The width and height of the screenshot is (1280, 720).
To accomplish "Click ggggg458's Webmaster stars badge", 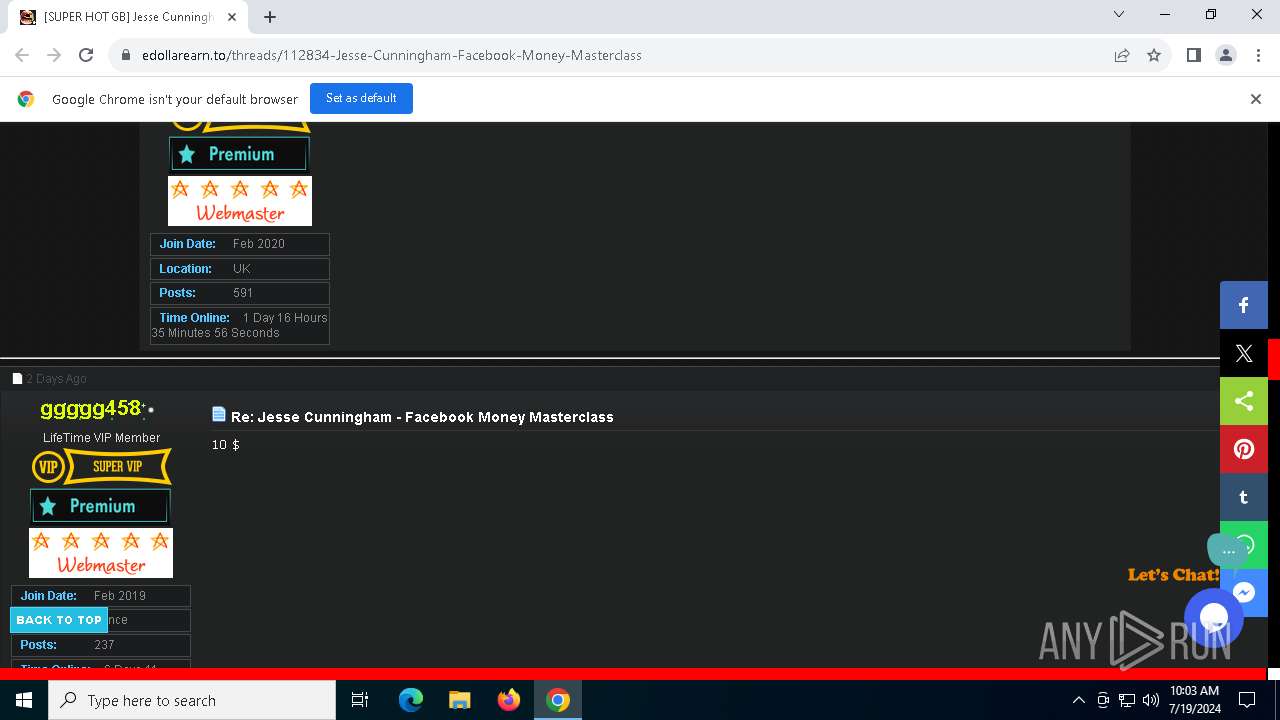I will tap(101, 553).
